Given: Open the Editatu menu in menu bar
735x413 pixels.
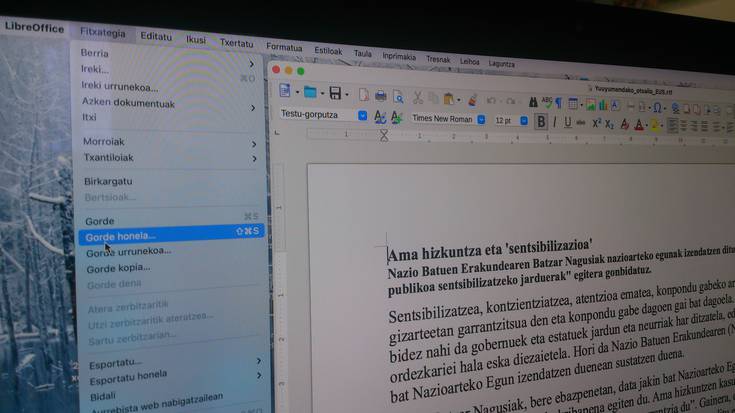Looking at the screenshot, I should pos(156,36).
